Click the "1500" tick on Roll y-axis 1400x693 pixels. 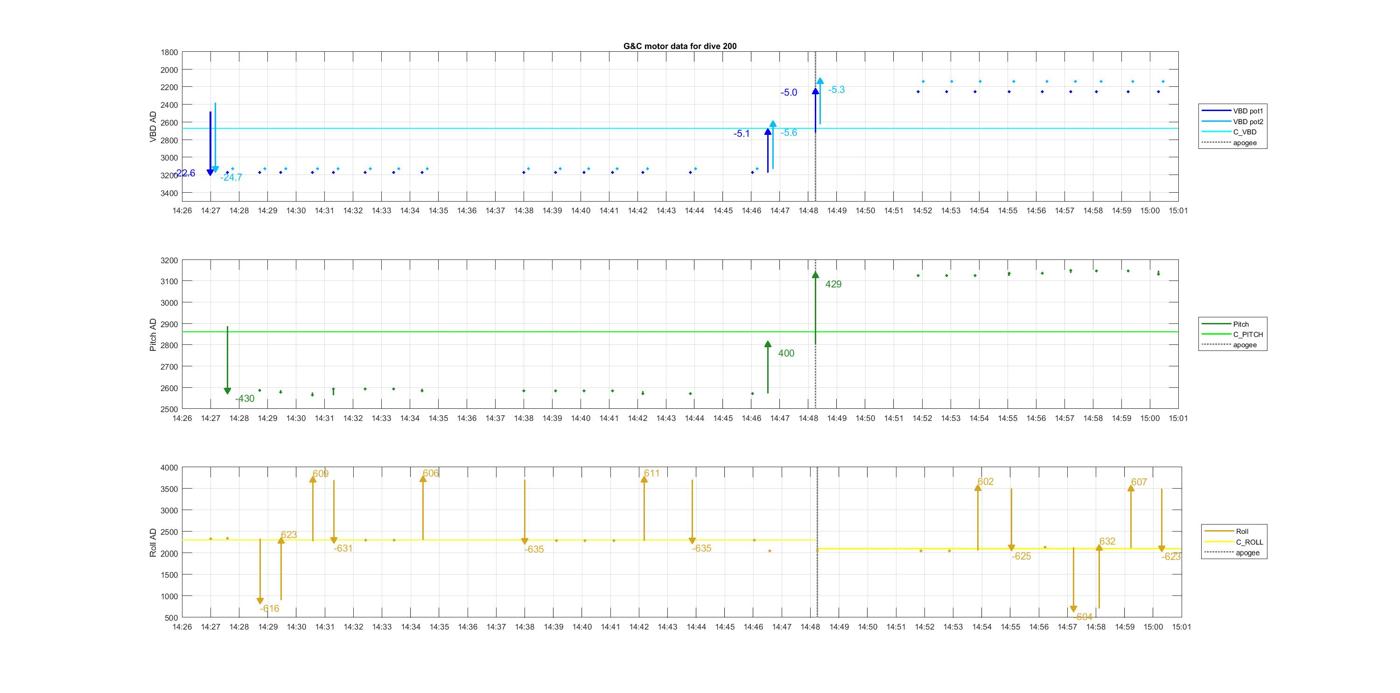point(169,575)
